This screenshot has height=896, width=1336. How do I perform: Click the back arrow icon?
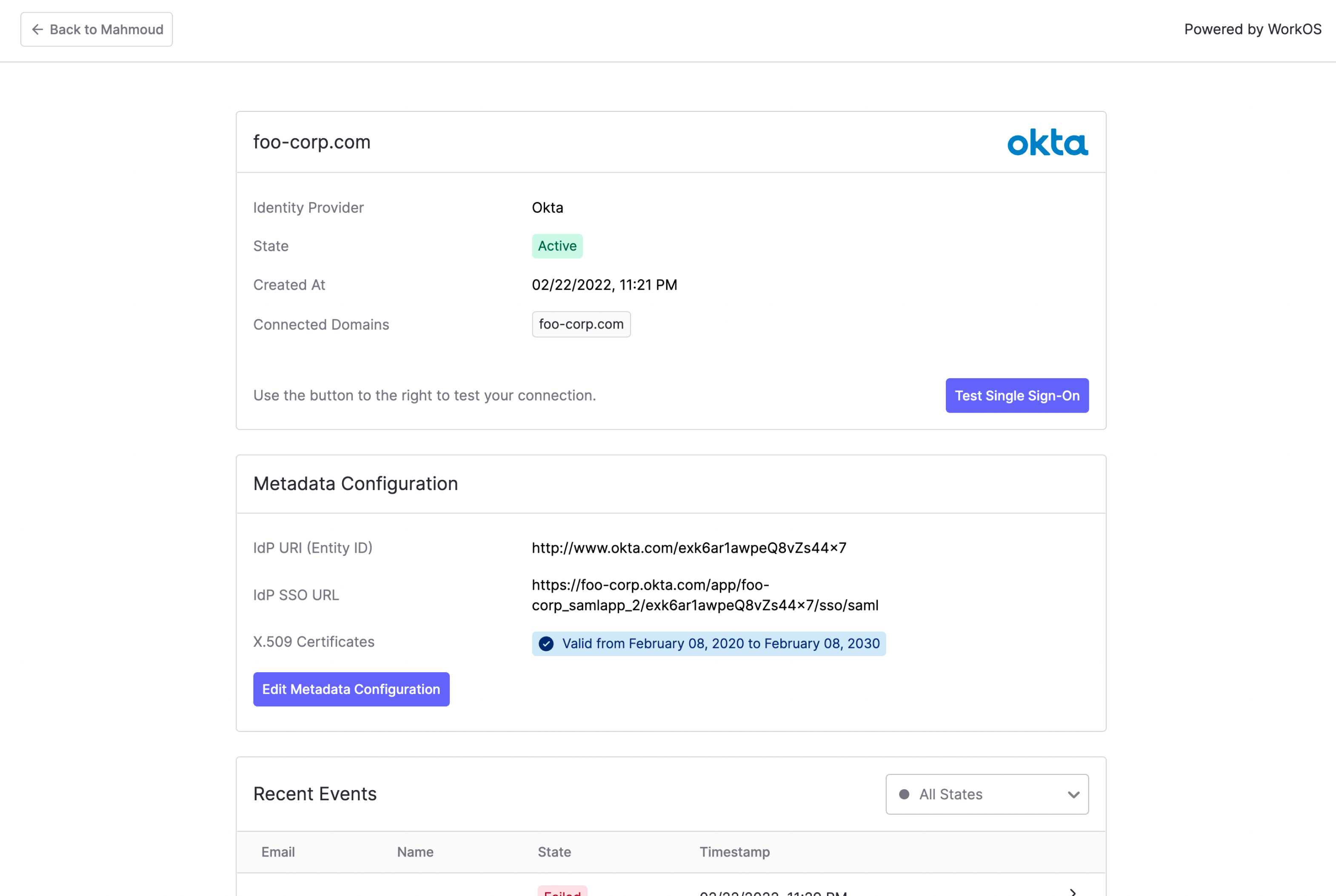pos(38,29)
